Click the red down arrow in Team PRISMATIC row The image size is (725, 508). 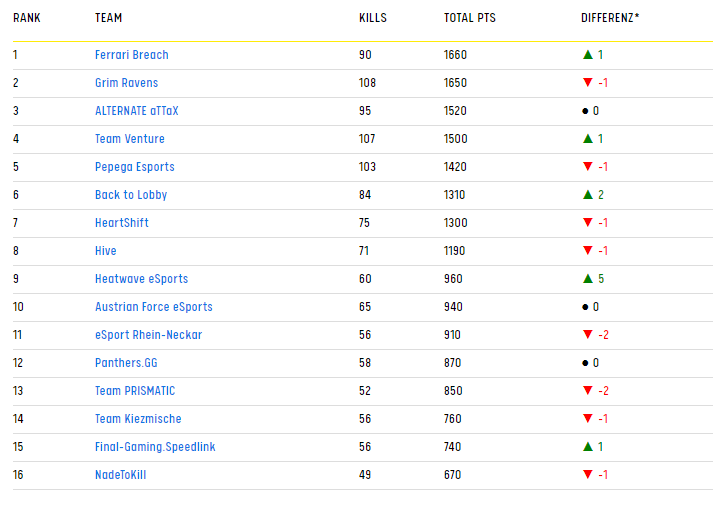588,391
